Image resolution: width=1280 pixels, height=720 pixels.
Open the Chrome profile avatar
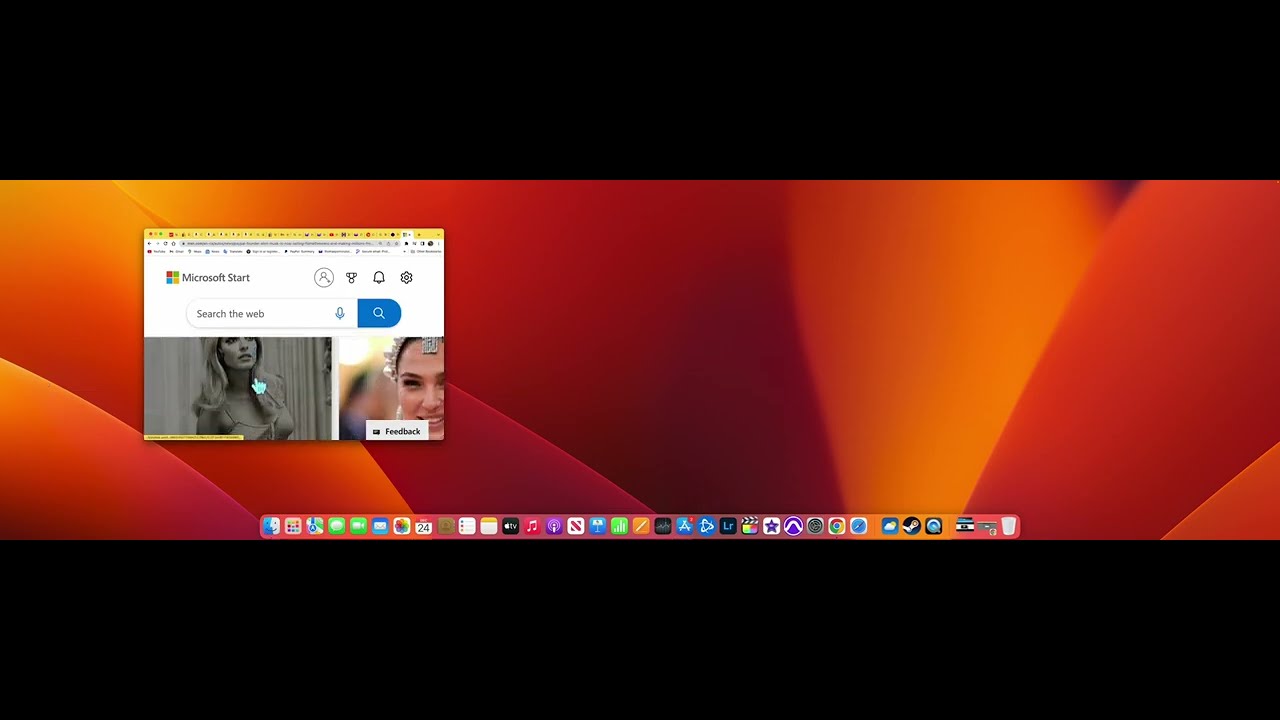click(x=430, y=244)
